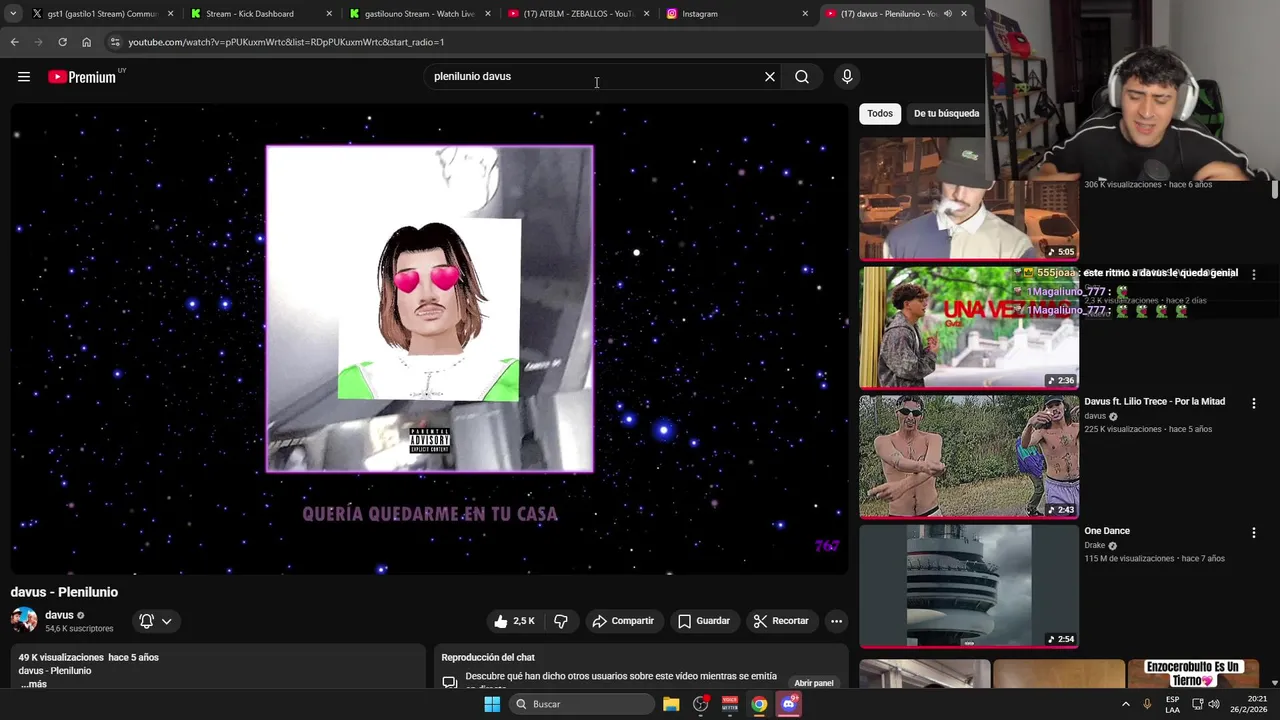
Task: Expand the description with ...más
Action: coord(33,684)
